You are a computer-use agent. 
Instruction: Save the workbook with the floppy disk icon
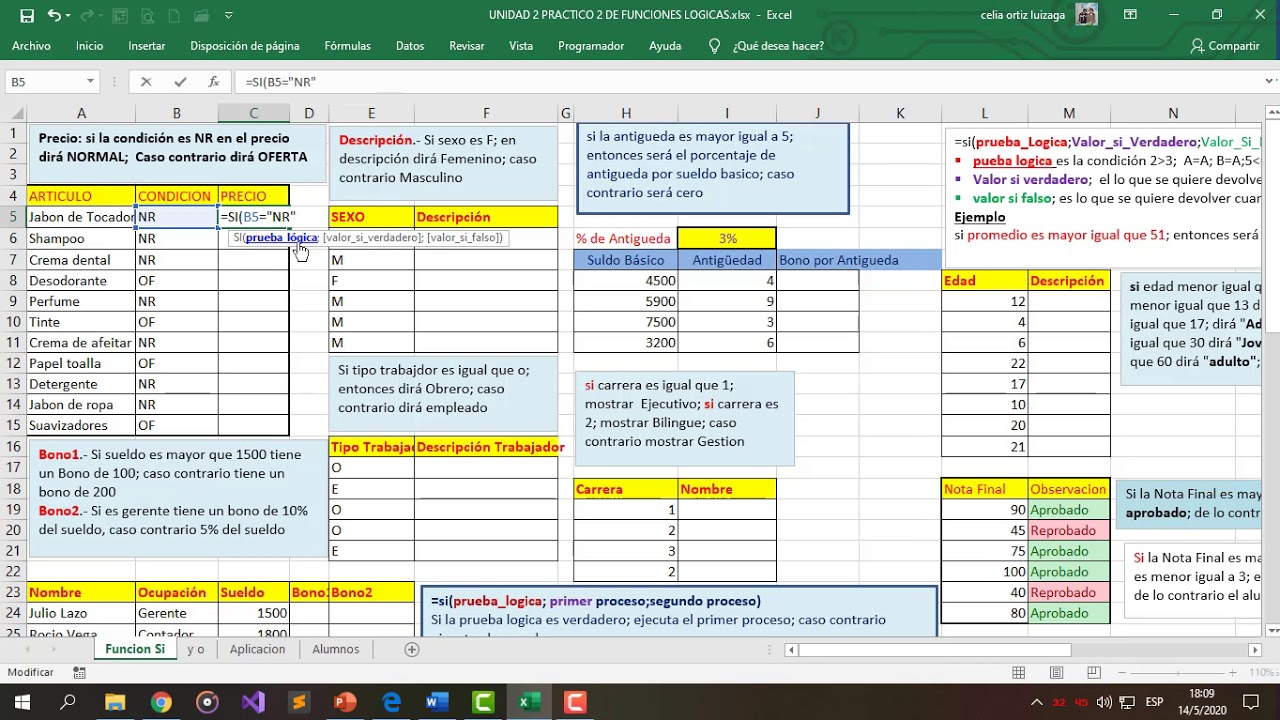point(27,15)
